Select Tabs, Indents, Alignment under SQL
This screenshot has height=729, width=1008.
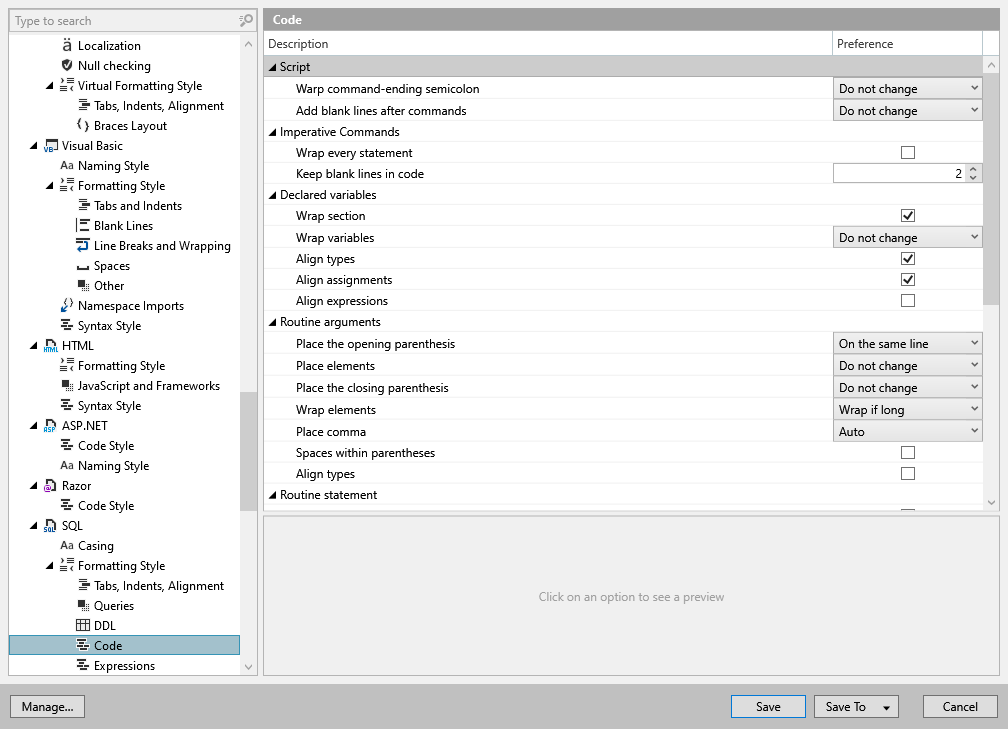(x=159, y=586)
